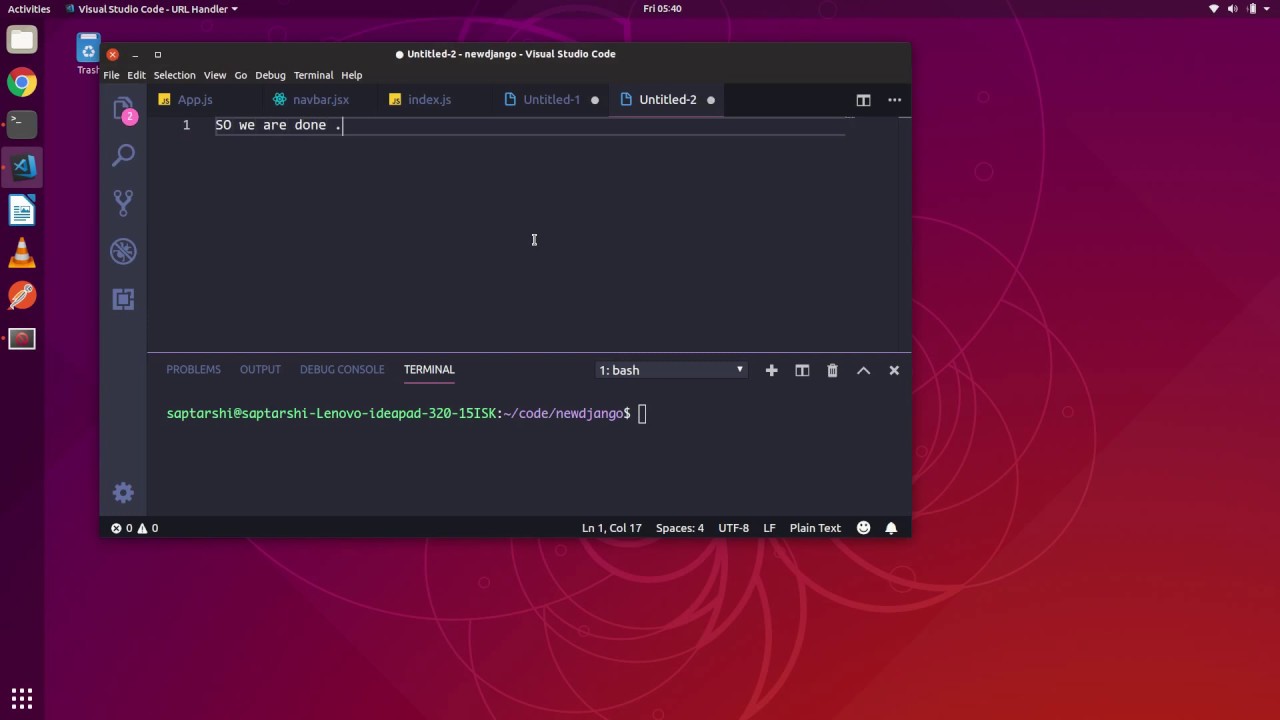Image resolution: width=1280 pixels, height=720 pixels.
Task: Select the Untitled-2 editor tab
Action: click(x=667, y=100)
